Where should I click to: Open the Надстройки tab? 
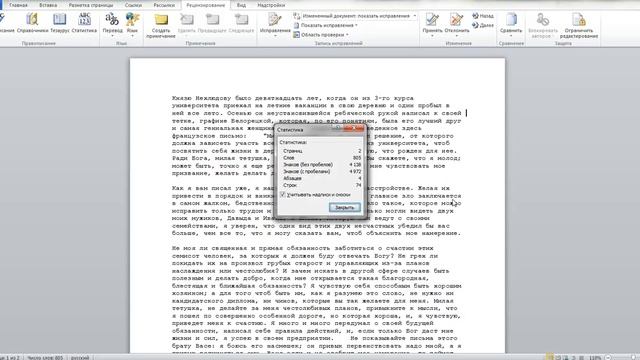tap(271, 5)
